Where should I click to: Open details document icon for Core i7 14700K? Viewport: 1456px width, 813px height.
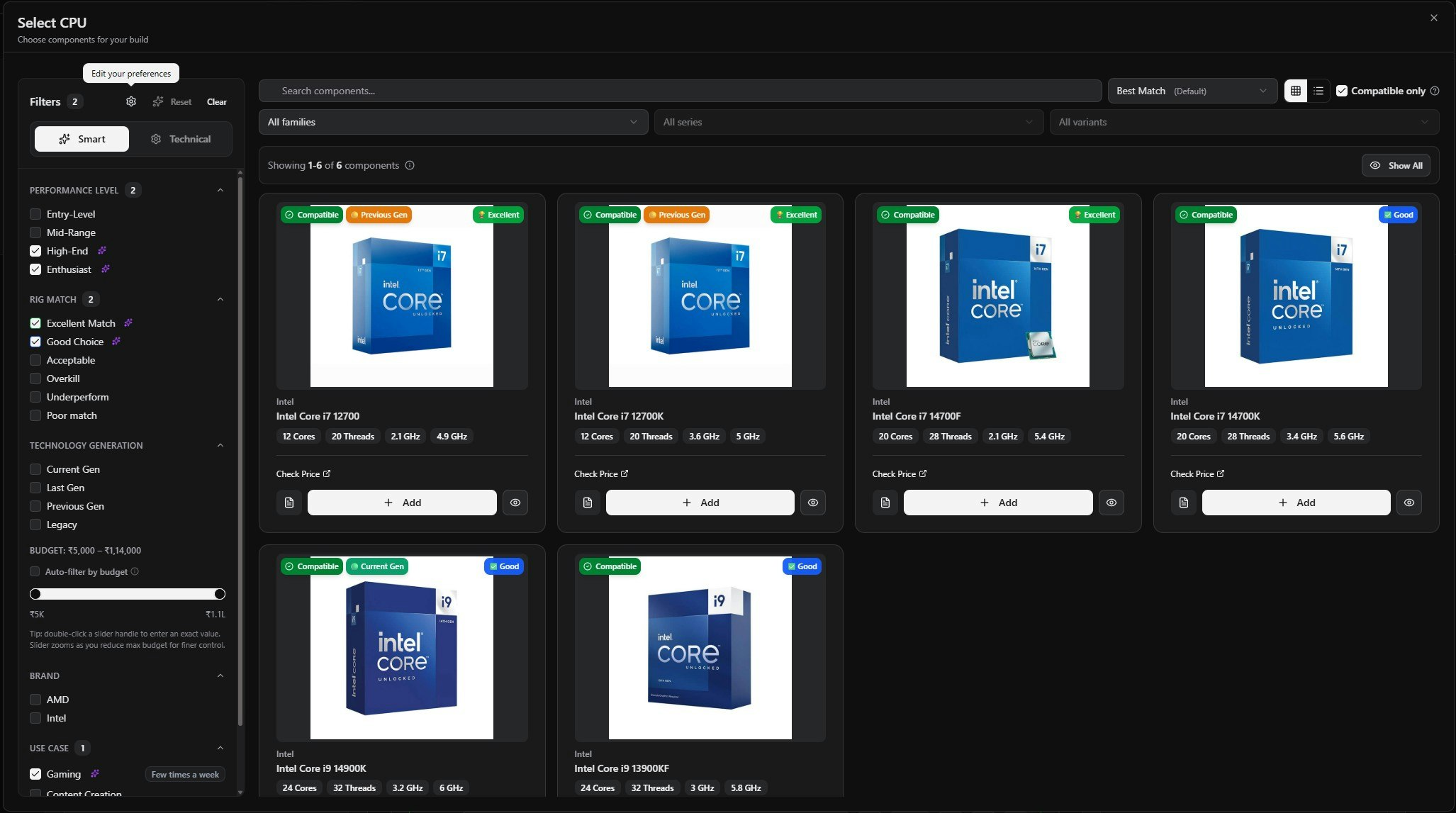point(1184,503)
